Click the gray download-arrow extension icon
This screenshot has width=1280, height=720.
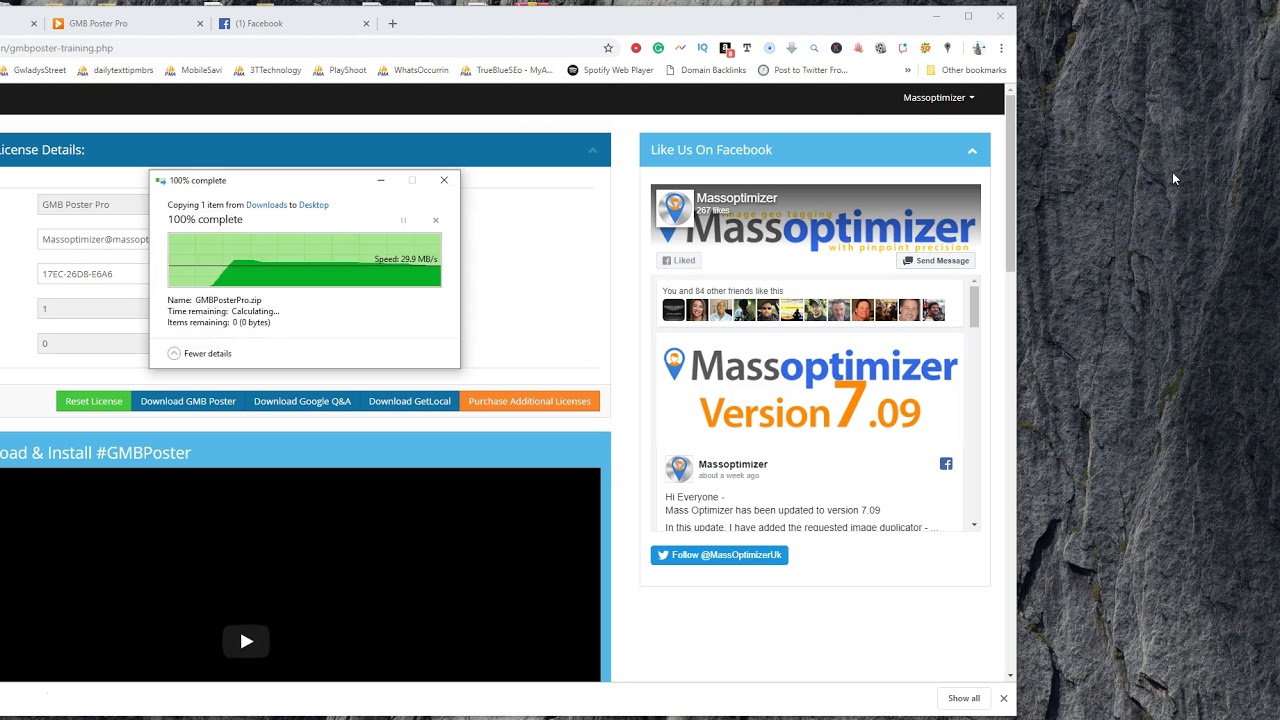(x=792, y=48)
